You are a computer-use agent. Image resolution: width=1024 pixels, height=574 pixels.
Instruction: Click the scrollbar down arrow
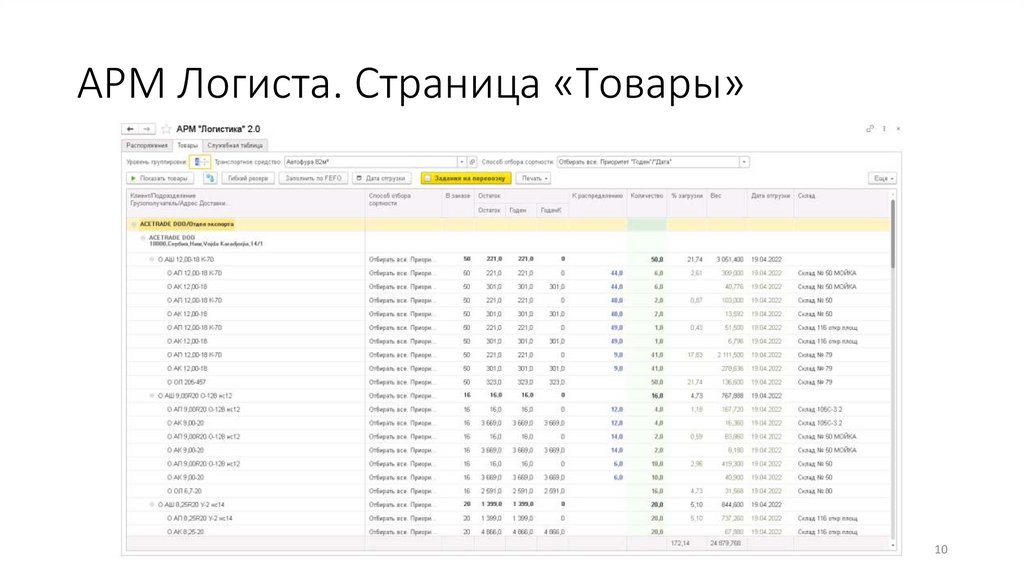tap(893, 545)
